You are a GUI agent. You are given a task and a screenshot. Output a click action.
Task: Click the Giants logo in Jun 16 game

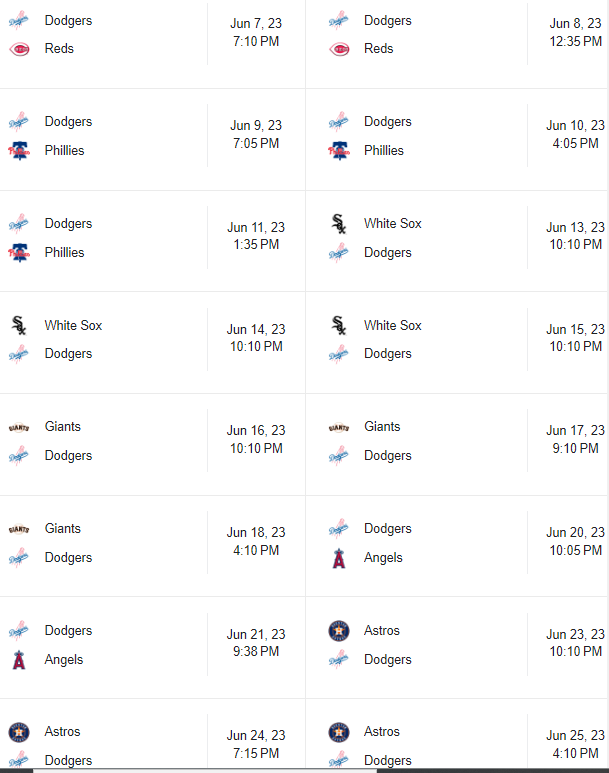click(18, 427)
